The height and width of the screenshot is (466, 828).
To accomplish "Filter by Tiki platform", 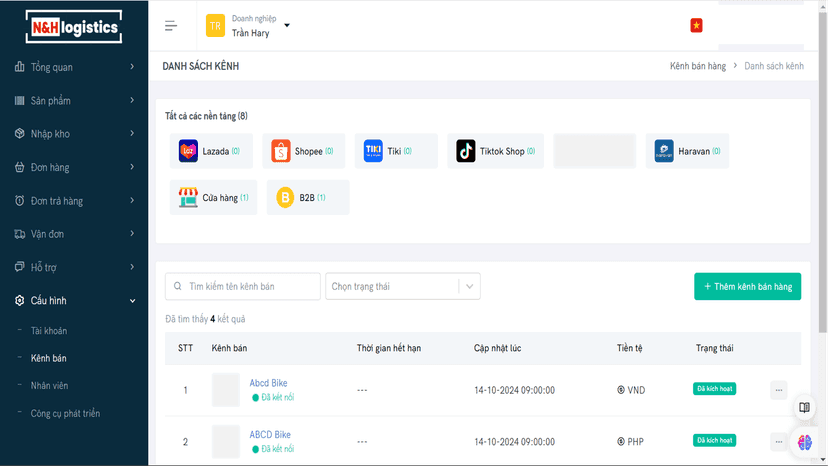I will [396, 151].
